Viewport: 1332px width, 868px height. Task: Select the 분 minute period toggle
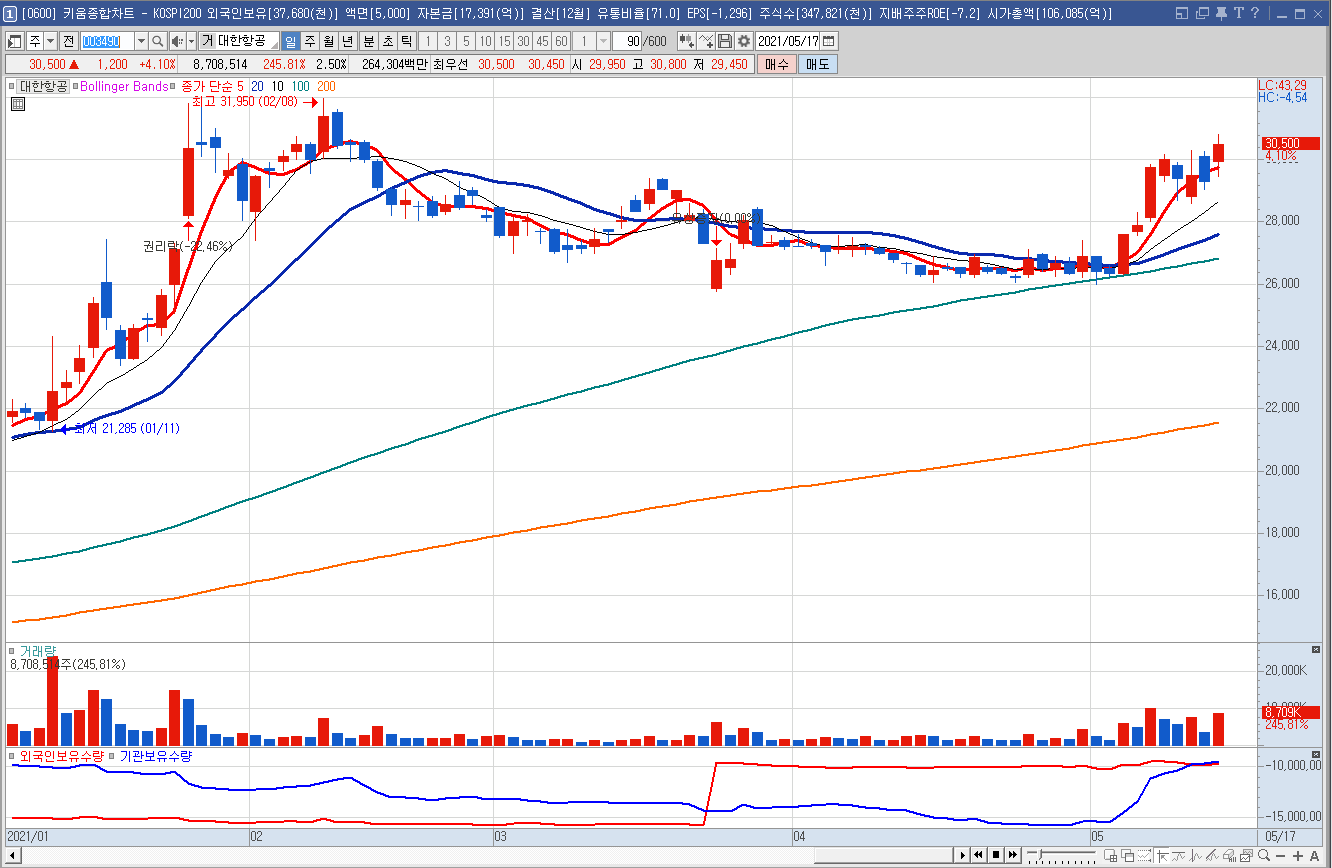(x=369, y=41)
